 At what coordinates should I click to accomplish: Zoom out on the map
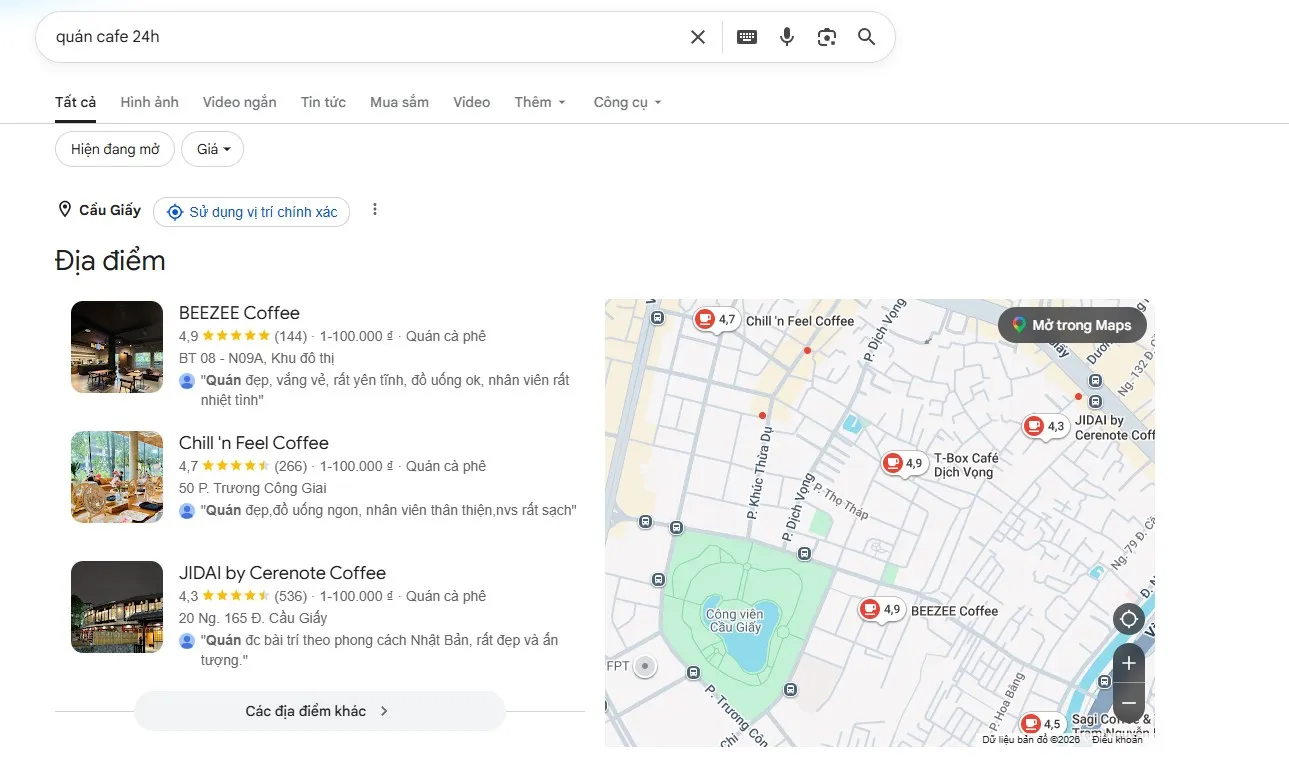click(1129, 702)
